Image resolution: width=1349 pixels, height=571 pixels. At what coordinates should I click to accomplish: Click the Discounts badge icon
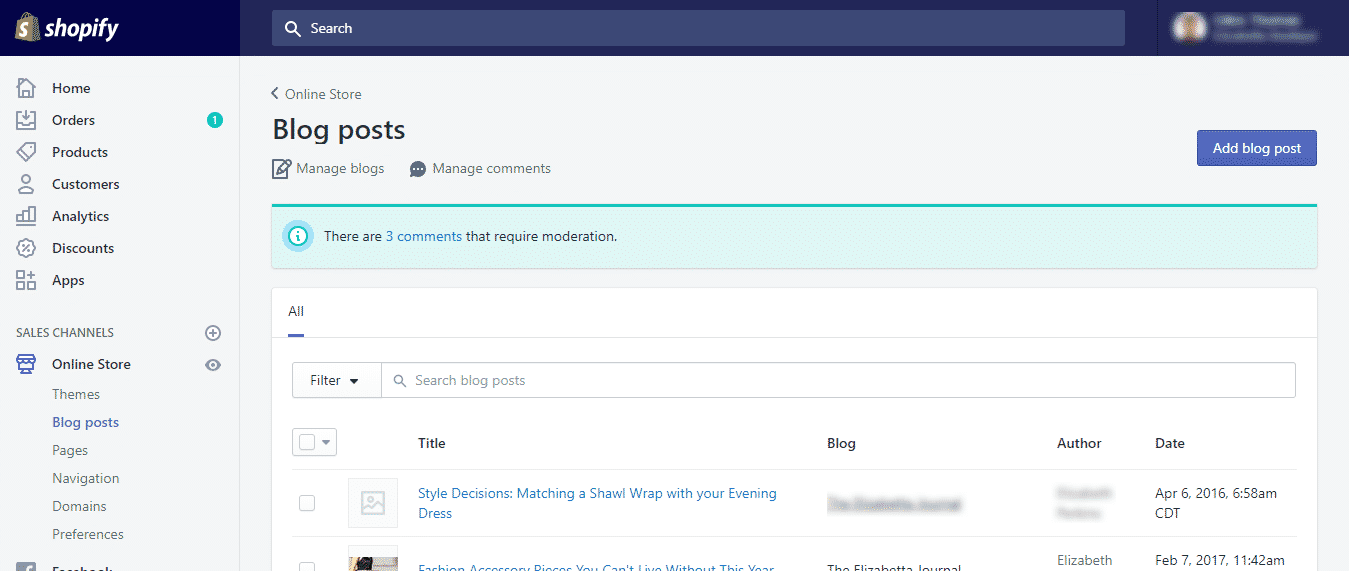tap(27, 248)
